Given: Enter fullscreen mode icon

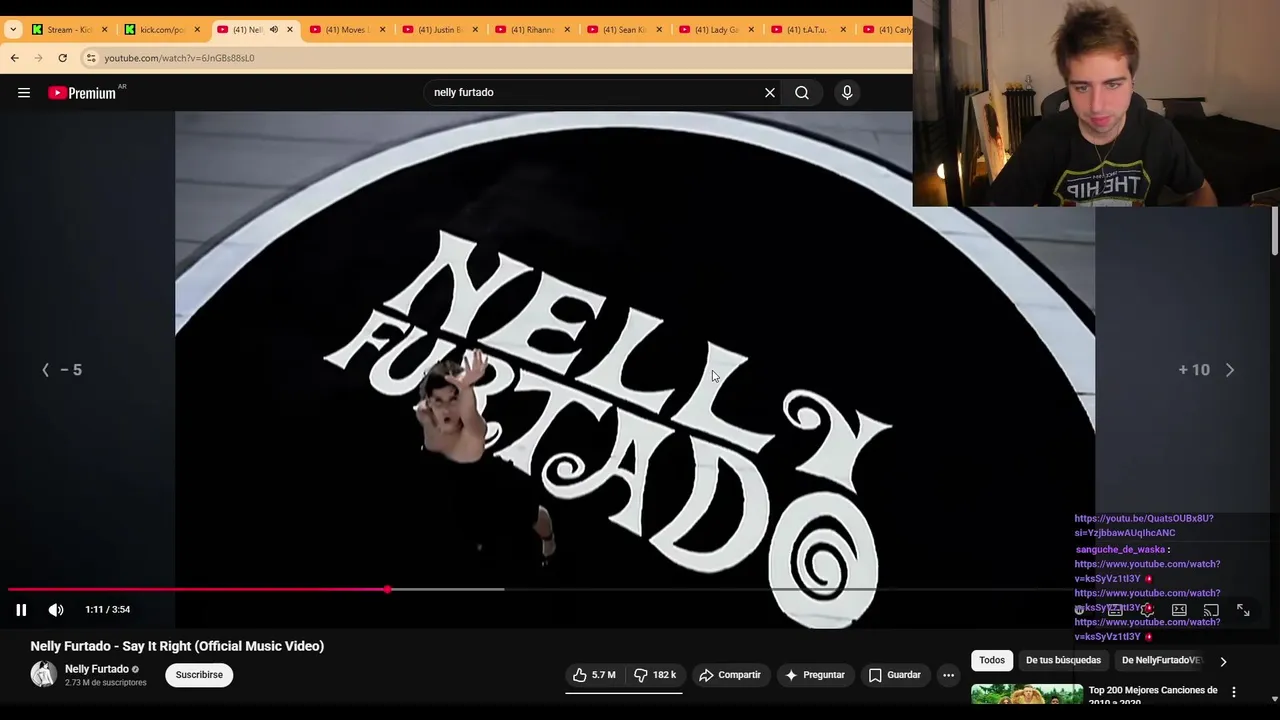Looking at the screenshot, I should click(x=1243, y=610).
